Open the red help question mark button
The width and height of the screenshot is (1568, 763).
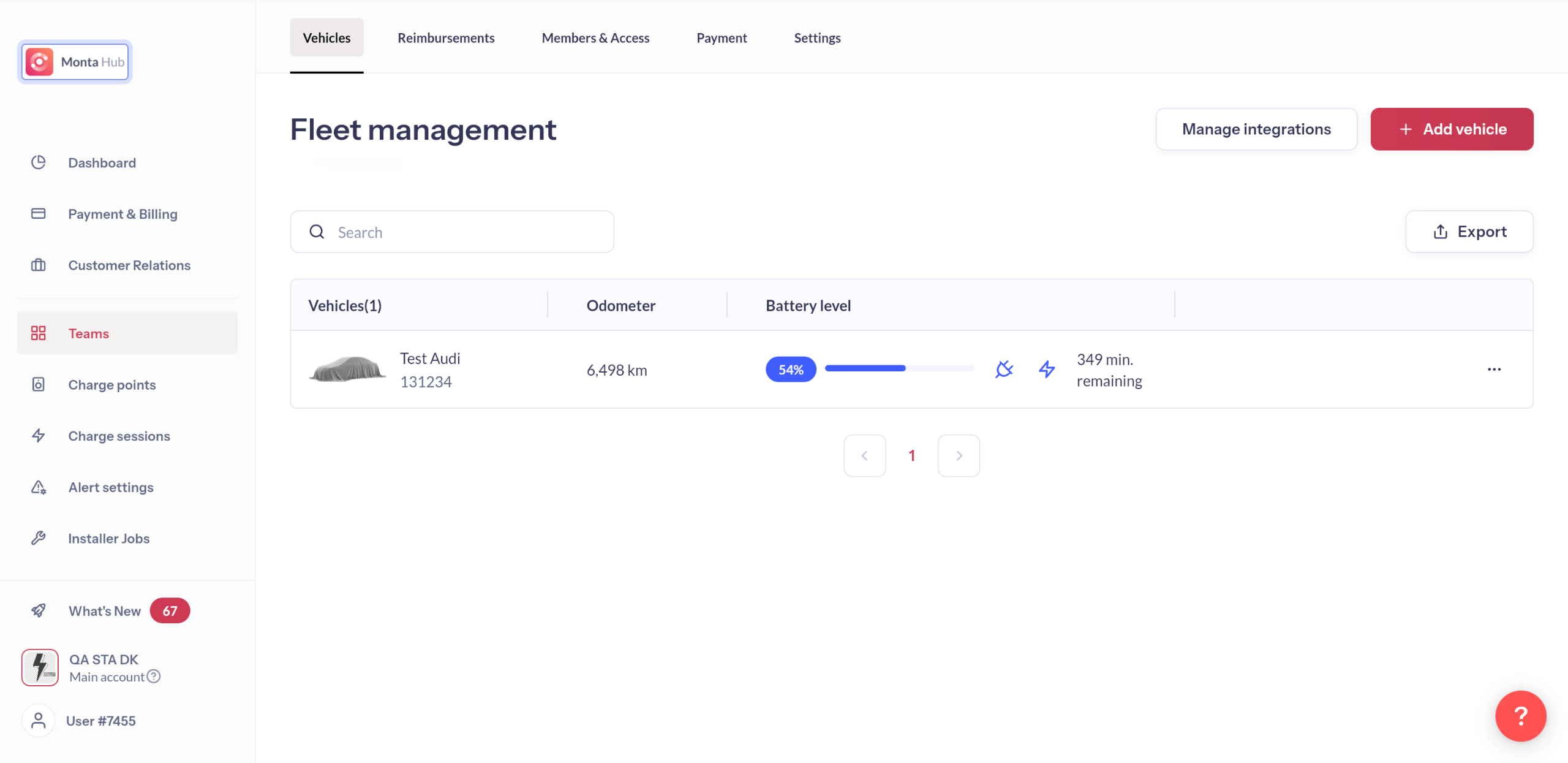point(1520,716)
